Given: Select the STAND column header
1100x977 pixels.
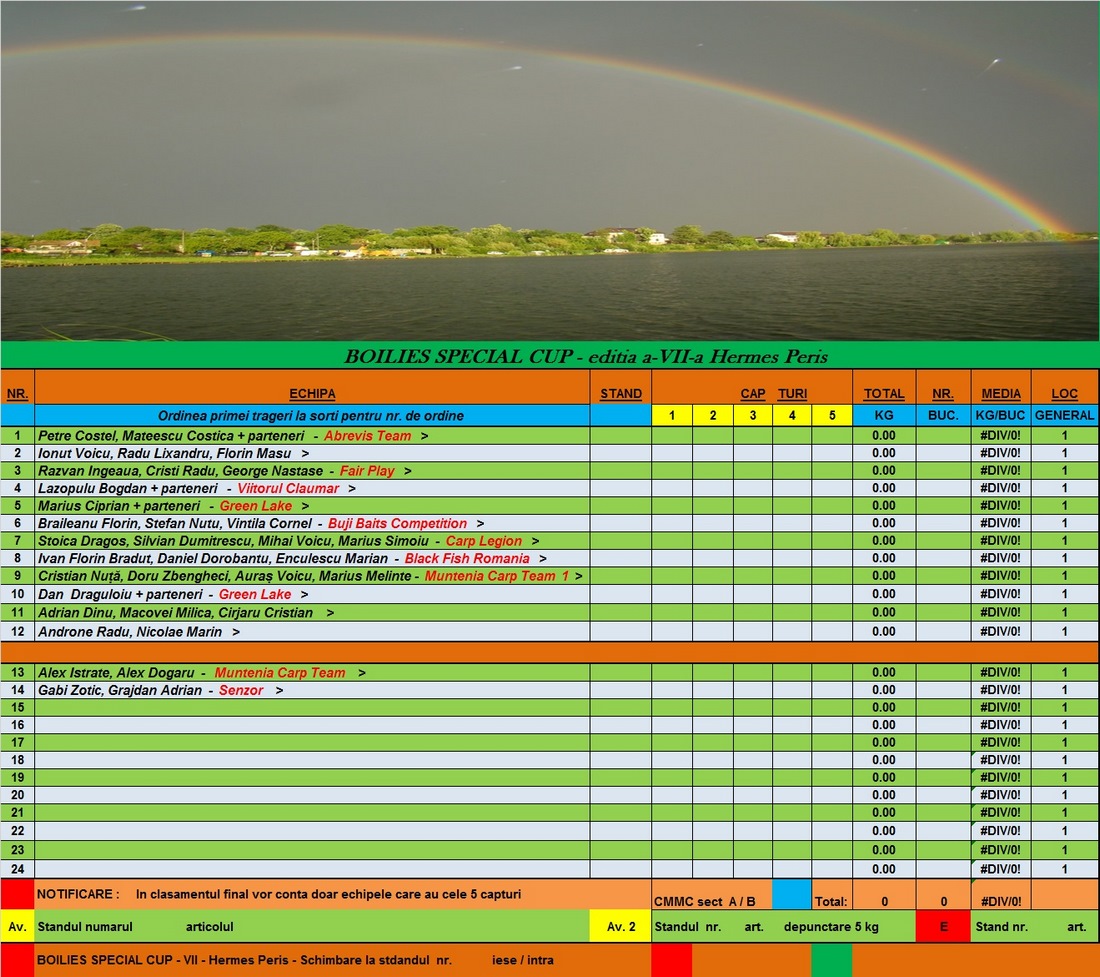Looking at the screenshot, I should 620,394.
